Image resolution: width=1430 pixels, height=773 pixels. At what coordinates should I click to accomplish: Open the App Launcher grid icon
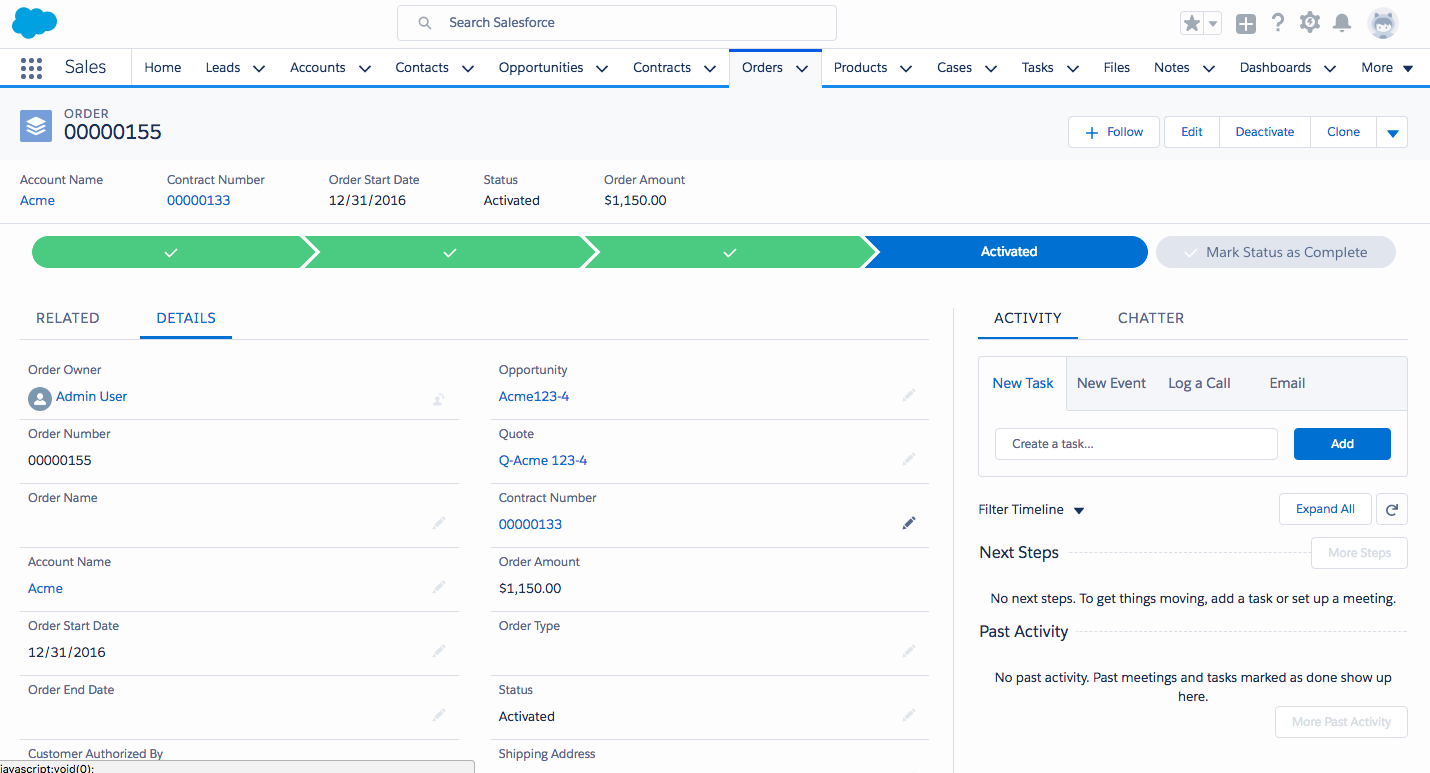tap(31, 68)
